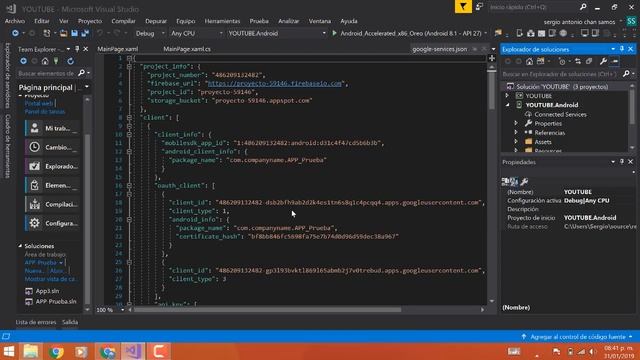640x360 pixels.
Task: Click Solution Explorer Properties wrench icon
Action: click(x=603, y=62)
